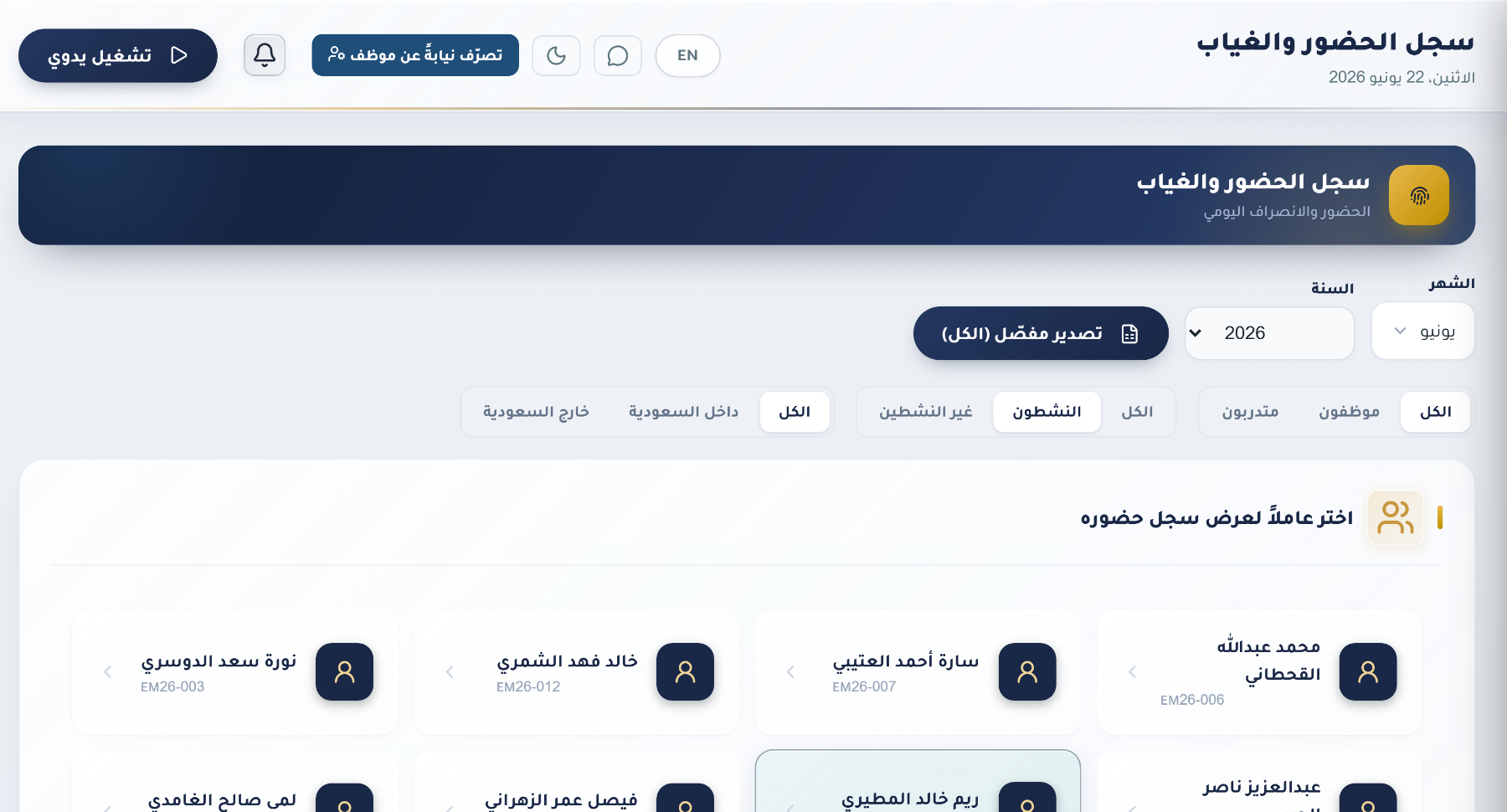Viewport: 1507px width, 812px height.
Task: Expand chevron on محمد عبدالله القحطاني card
Action: click(x=1132, y=671)
